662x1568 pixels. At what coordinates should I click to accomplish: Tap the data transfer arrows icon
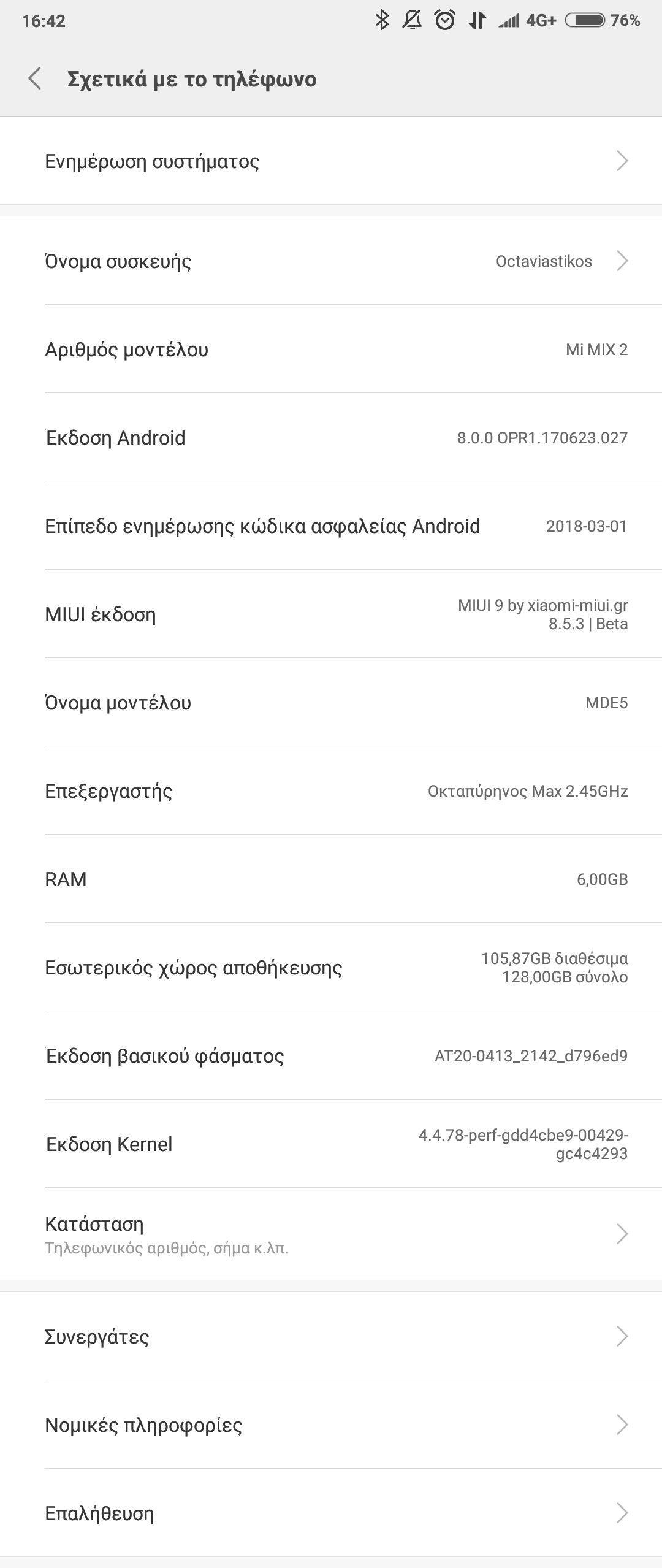[477, 20]
